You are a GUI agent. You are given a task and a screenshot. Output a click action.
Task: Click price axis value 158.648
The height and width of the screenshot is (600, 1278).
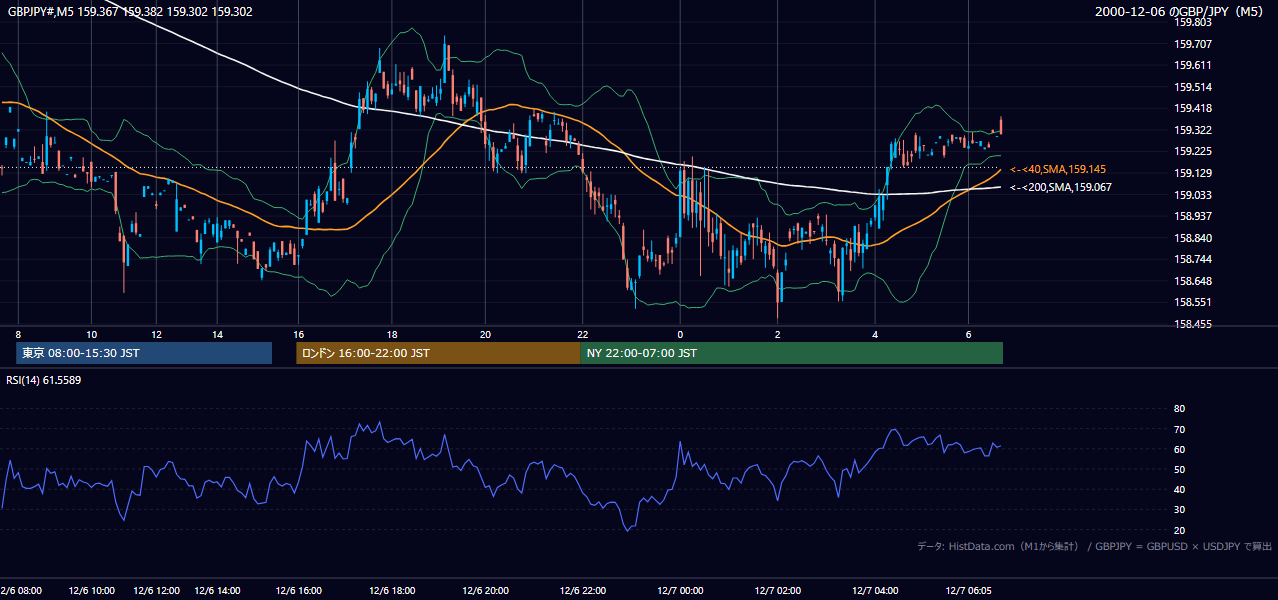coord(1193,281)
